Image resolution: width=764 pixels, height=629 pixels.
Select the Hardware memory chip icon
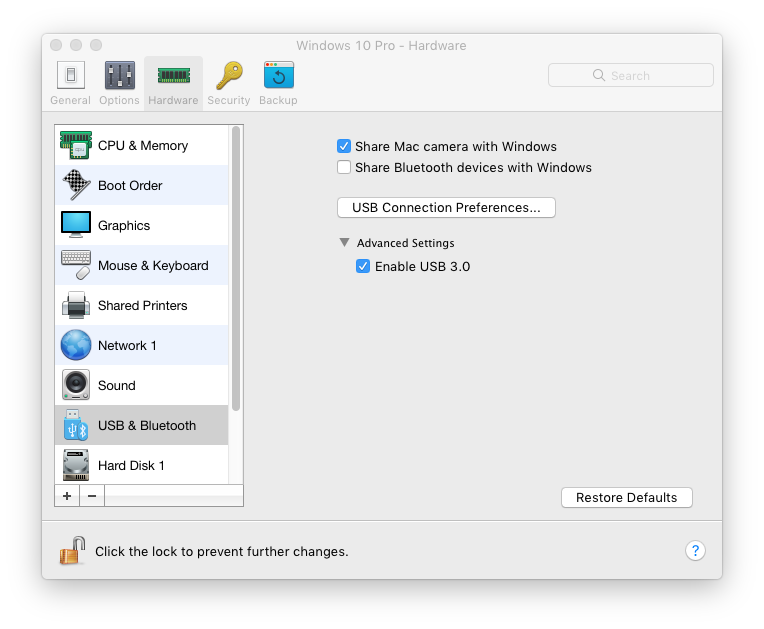[x=173, y=76]
